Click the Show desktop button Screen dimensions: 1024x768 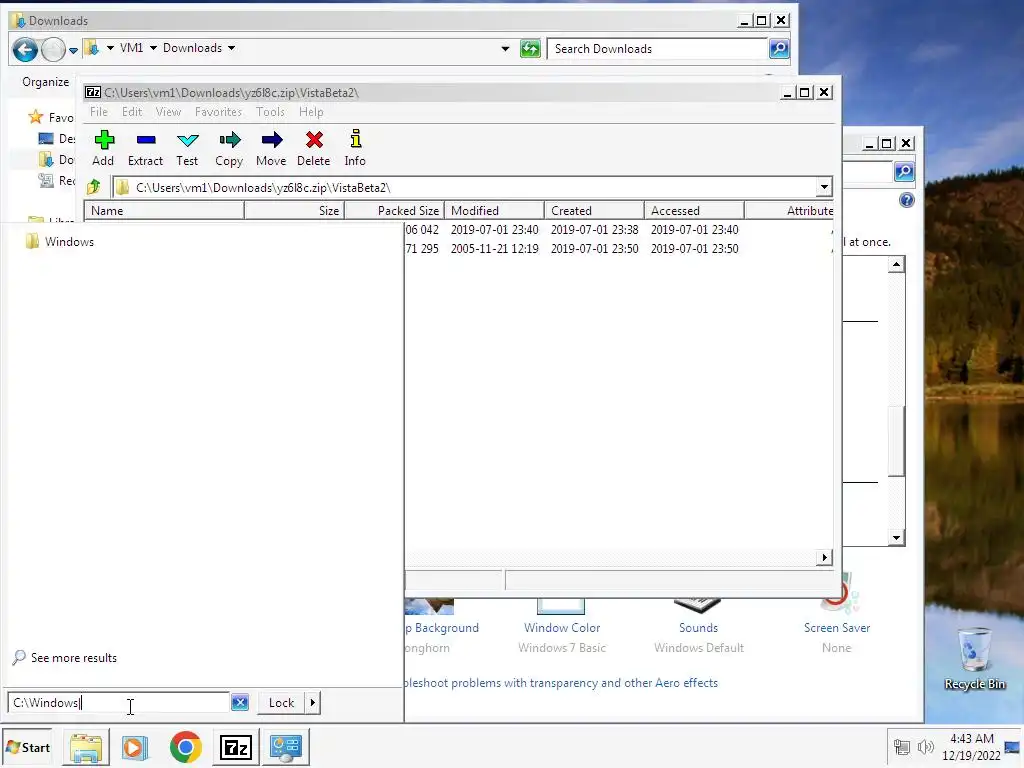1012,747
